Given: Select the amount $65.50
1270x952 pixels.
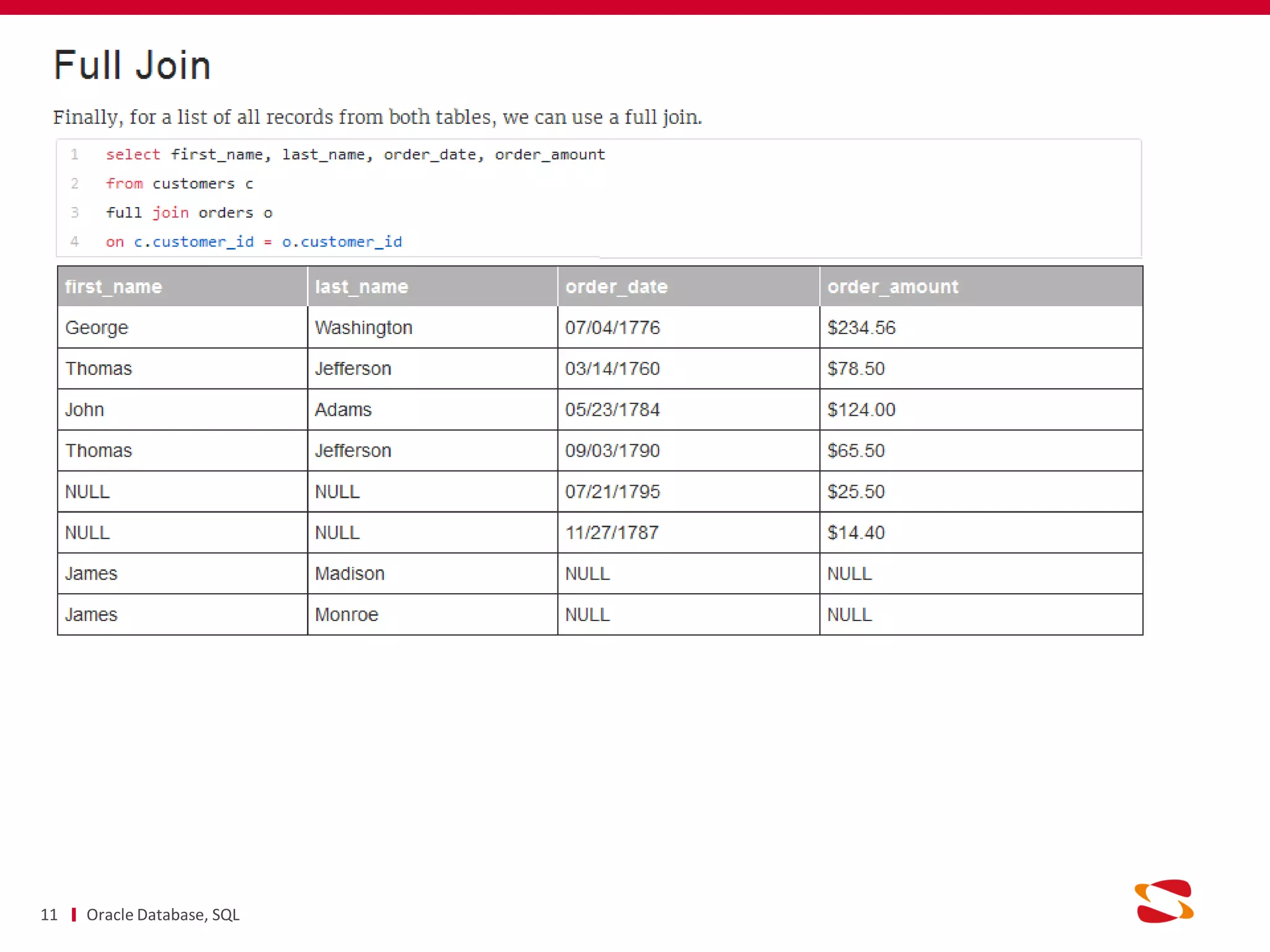Looking at the screenshot, I should 981,451.
